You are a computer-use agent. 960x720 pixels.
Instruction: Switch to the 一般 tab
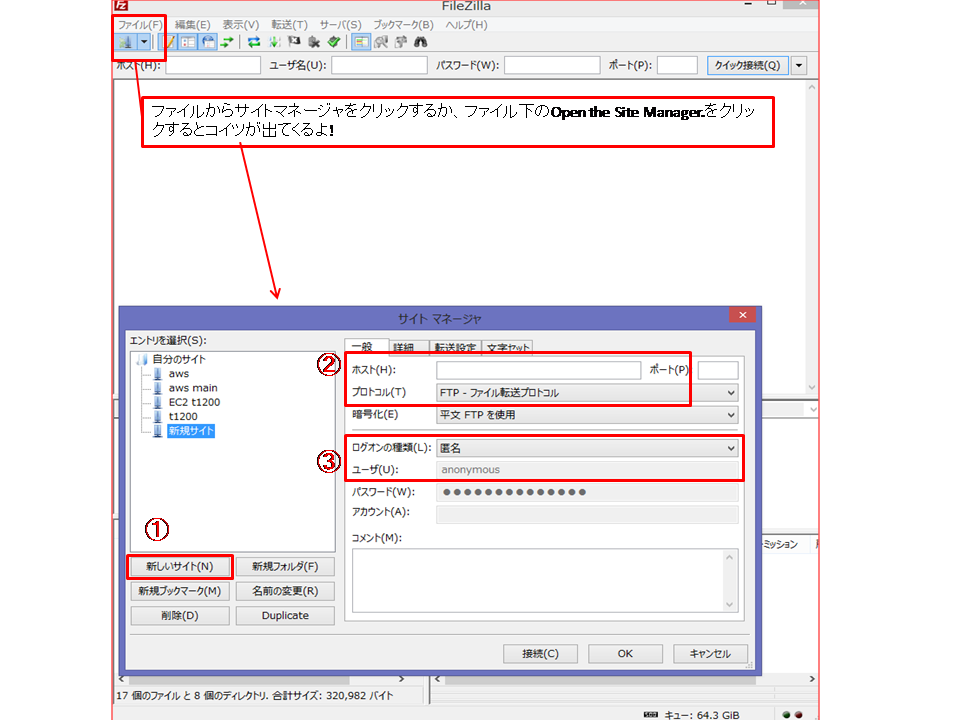point(366,347)
